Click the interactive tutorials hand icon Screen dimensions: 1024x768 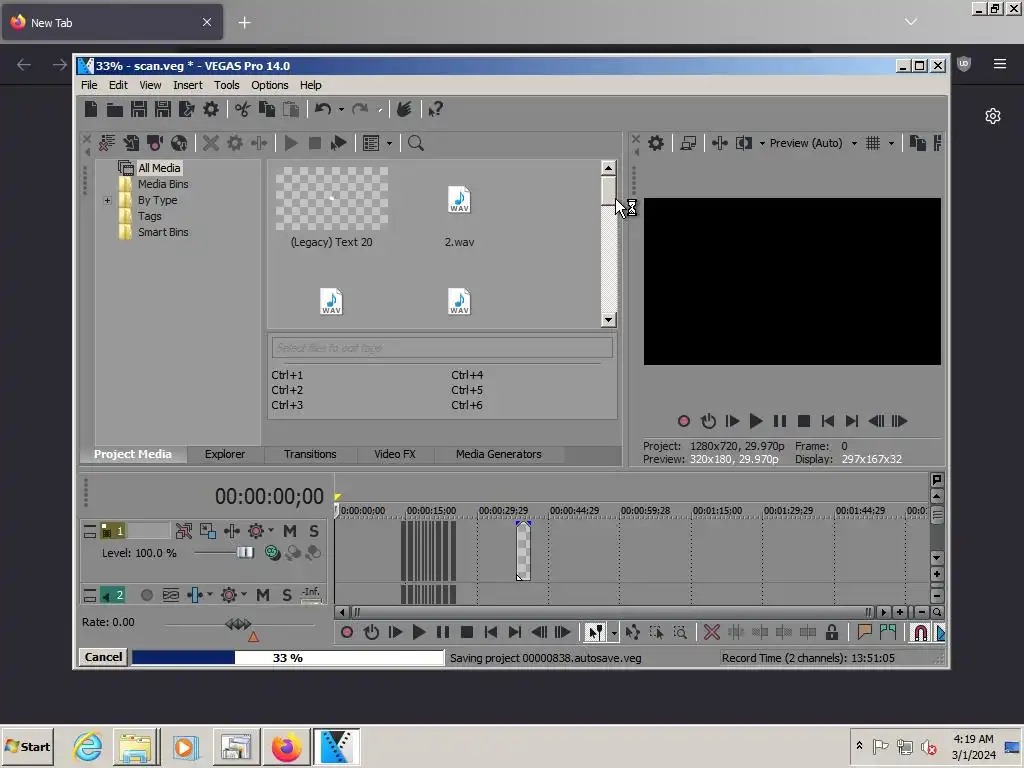(404, 109)
